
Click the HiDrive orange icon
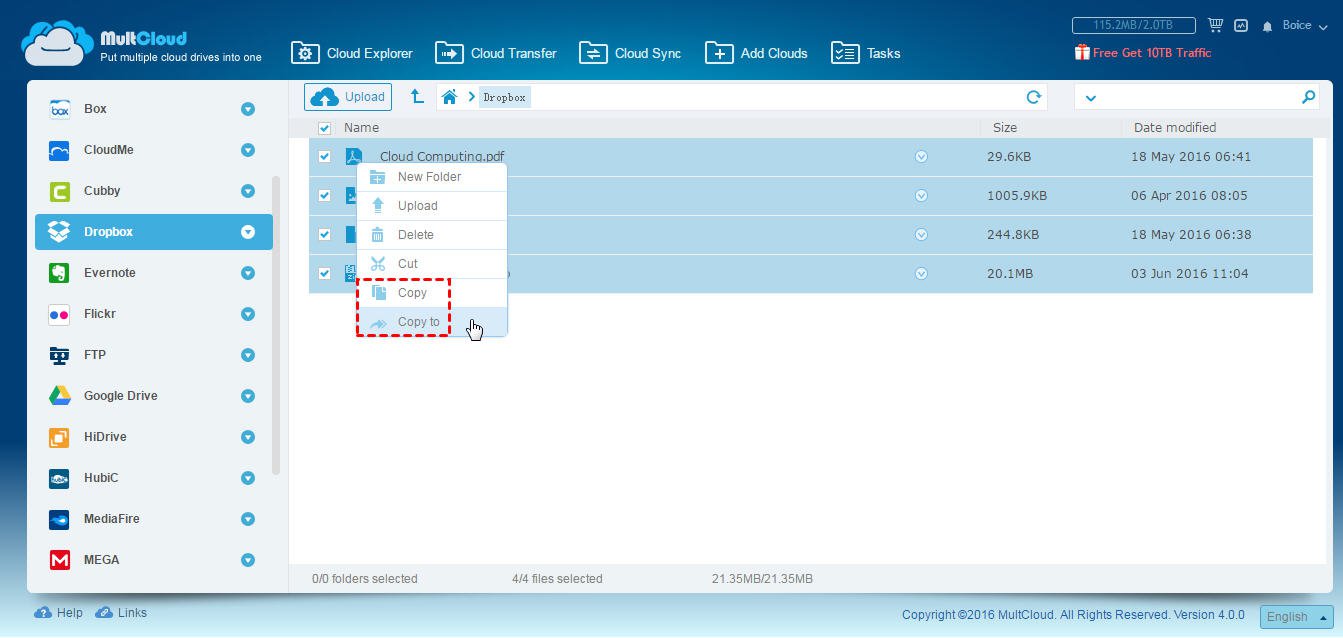[x=59, y=437]
